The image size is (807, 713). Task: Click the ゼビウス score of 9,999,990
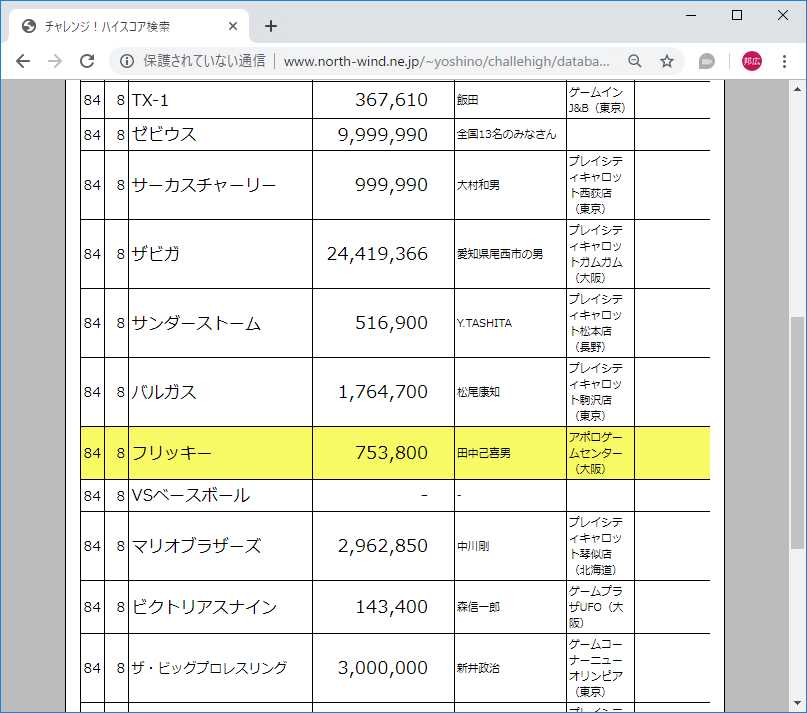click(384, 134)
